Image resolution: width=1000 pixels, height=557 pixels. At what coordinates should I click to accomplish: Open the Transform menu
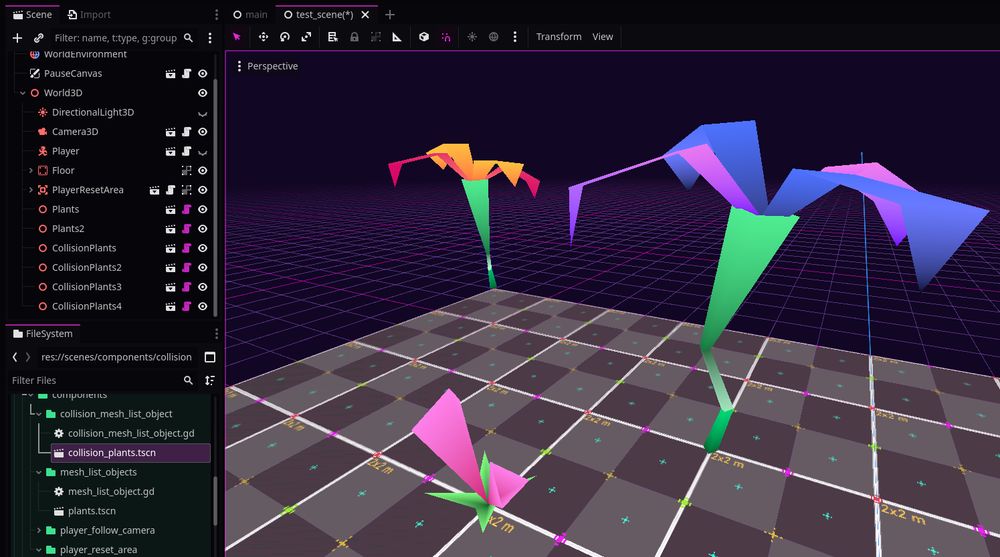click(x=559, y=37)
